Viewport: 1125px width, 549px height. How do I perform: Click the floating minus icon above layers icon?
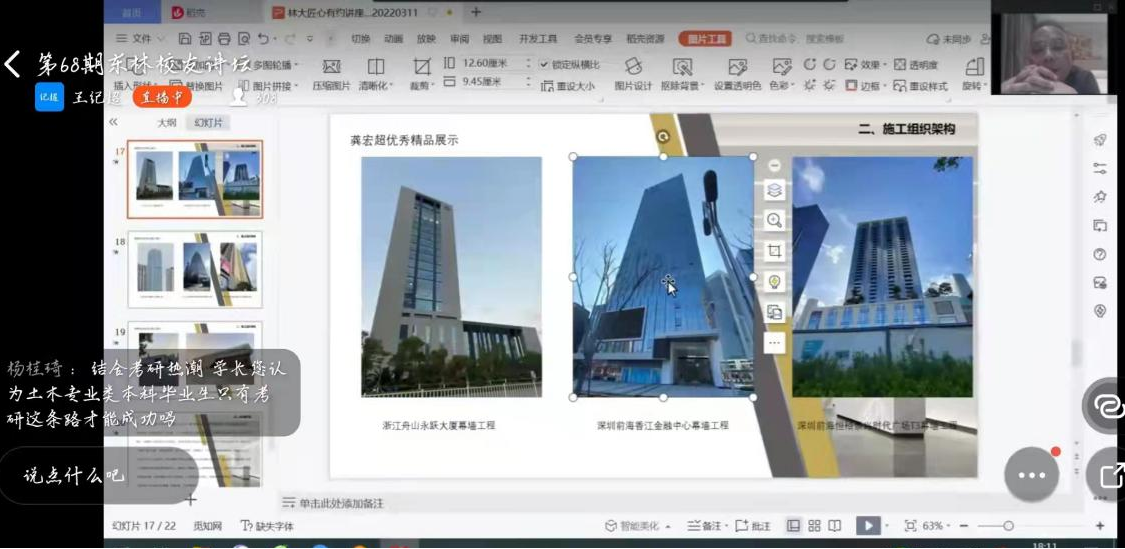(774, 165)
